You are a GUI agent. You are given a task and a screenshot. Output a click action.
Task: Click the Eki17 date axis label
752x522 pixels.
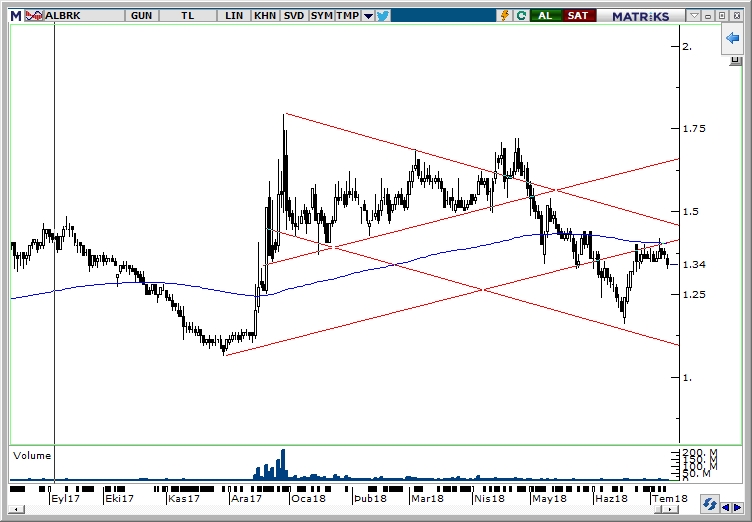119,498
